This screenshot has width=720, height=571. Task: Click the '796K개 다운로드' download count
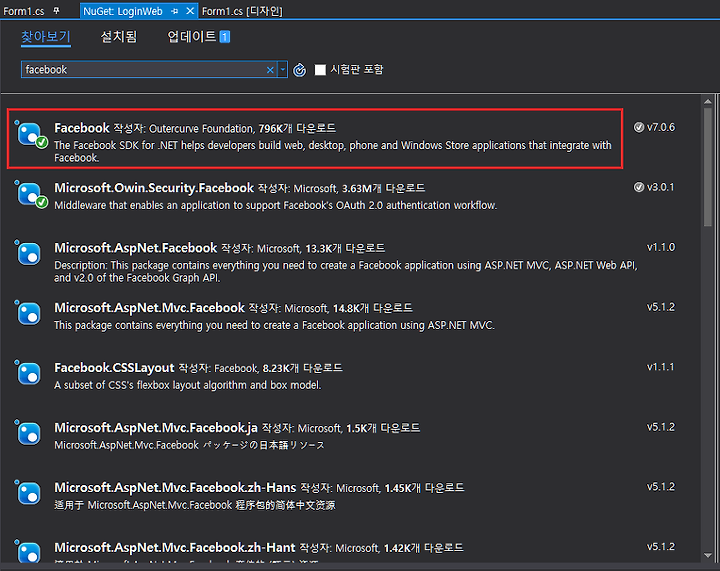tap(297, 129)
